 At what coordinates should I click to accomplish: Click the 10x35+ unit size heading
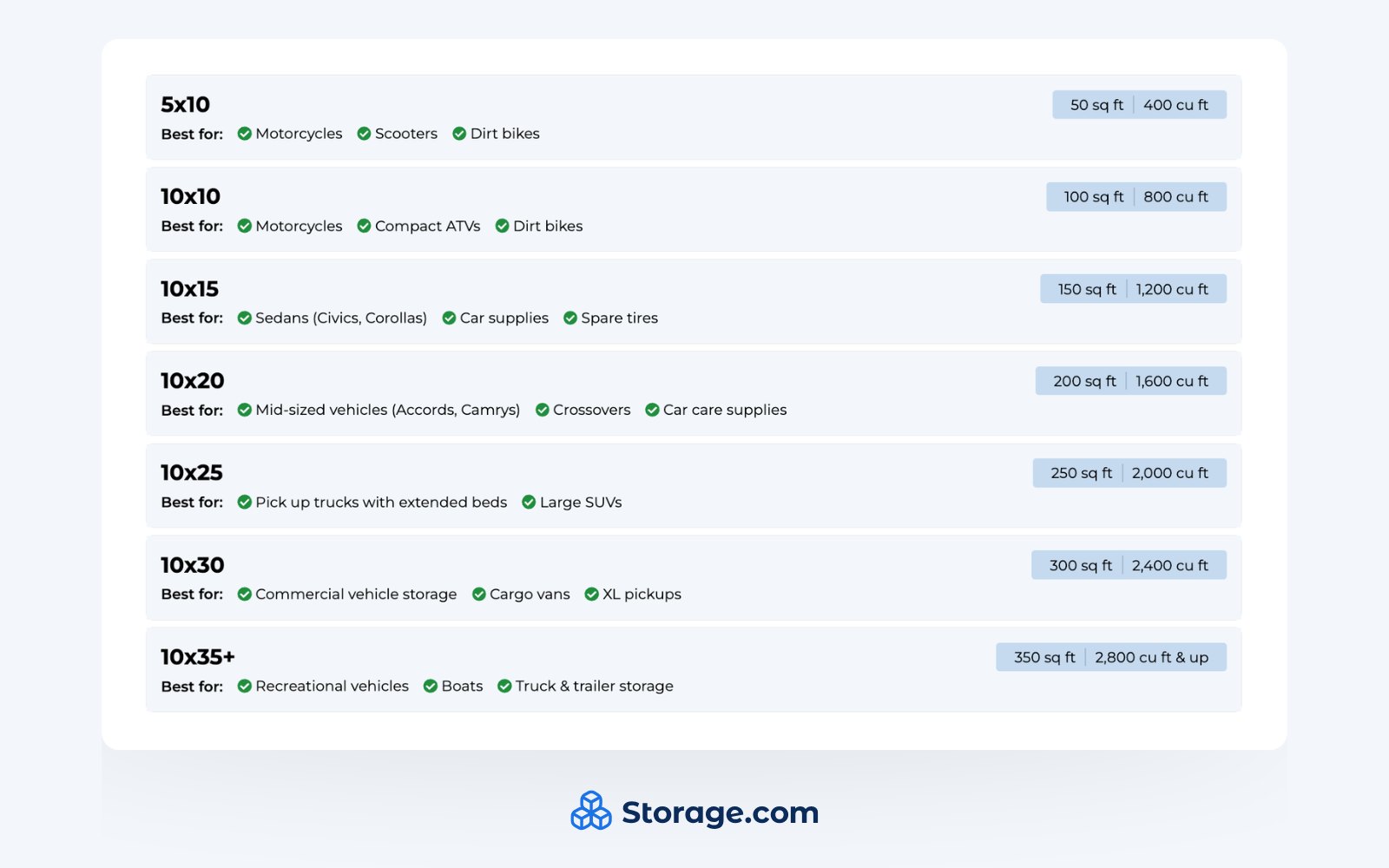click(198, 657)
